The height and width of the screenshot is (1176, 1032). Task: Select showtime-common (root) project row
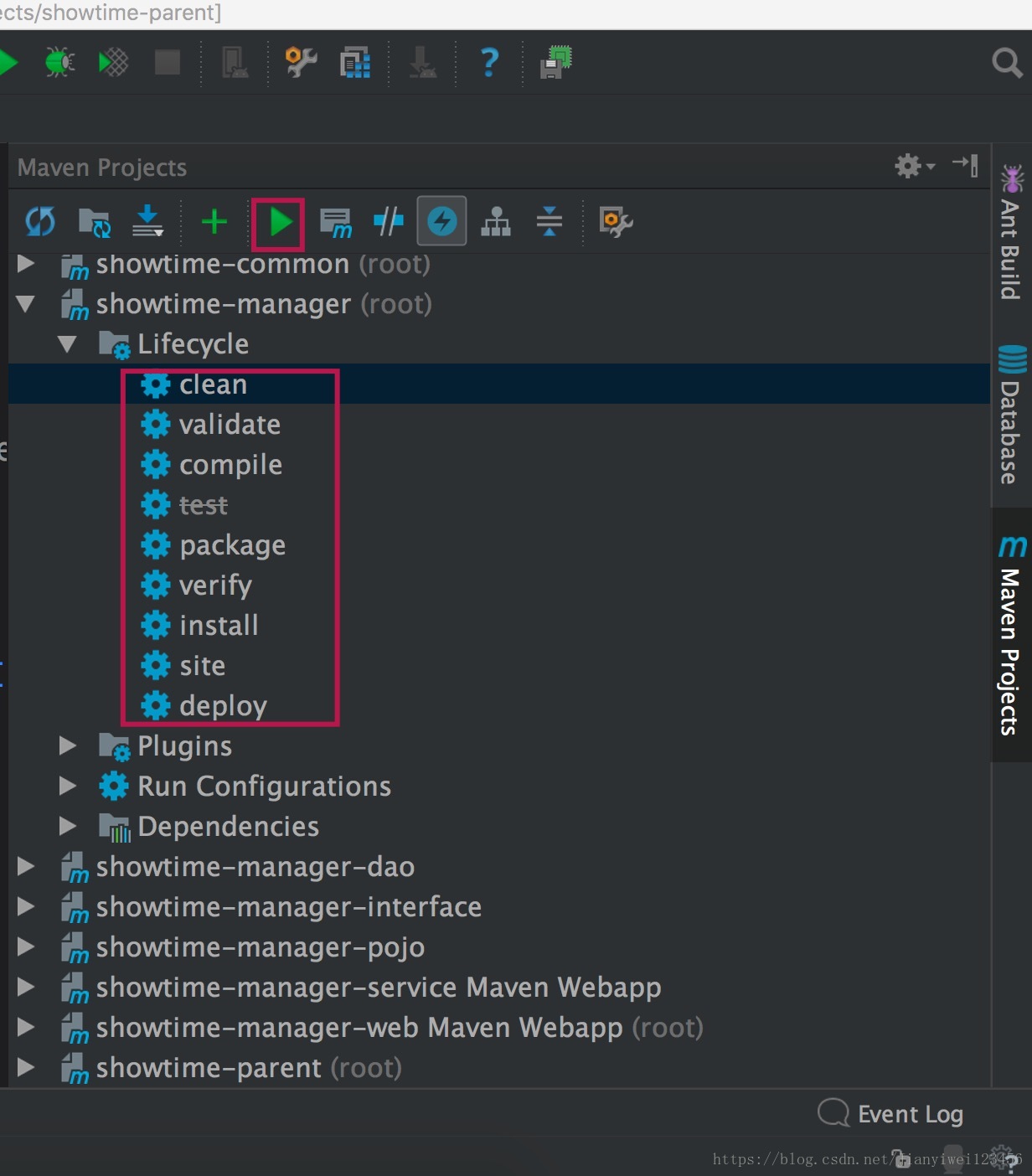(x=499, y=264)
